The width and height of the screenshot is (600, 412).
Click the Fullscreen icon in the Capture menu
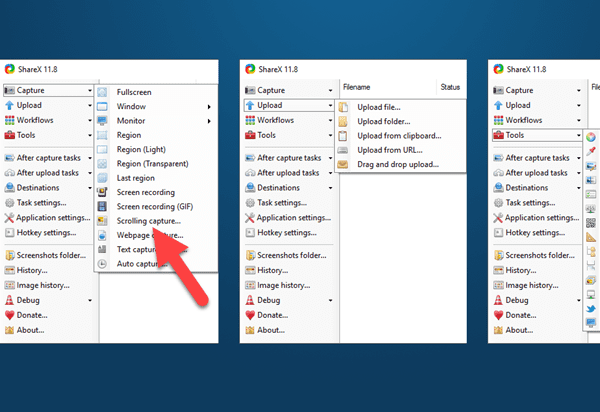(102, 92)
